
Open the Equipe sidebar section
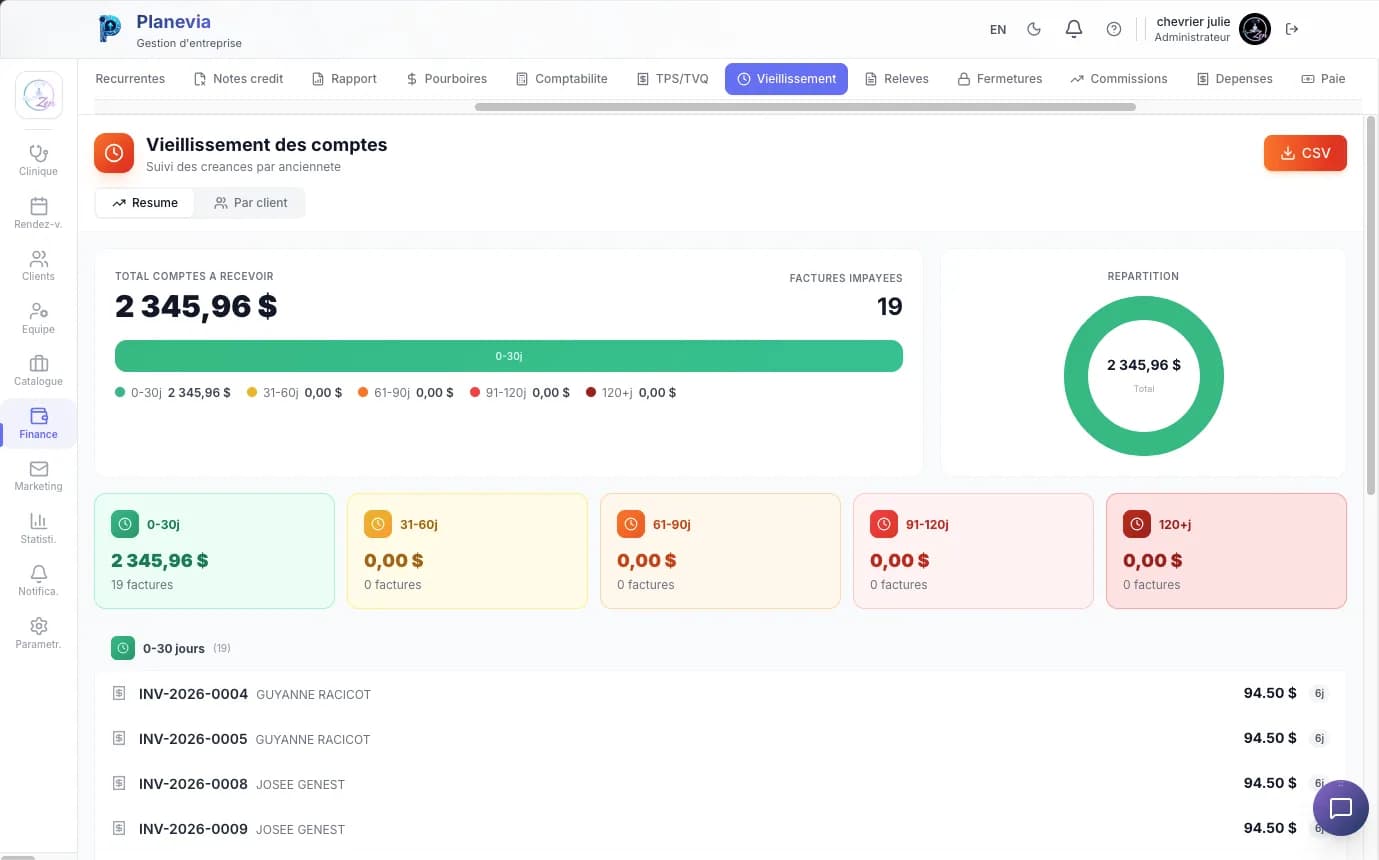pyautogui.click(x=38, y=318)
